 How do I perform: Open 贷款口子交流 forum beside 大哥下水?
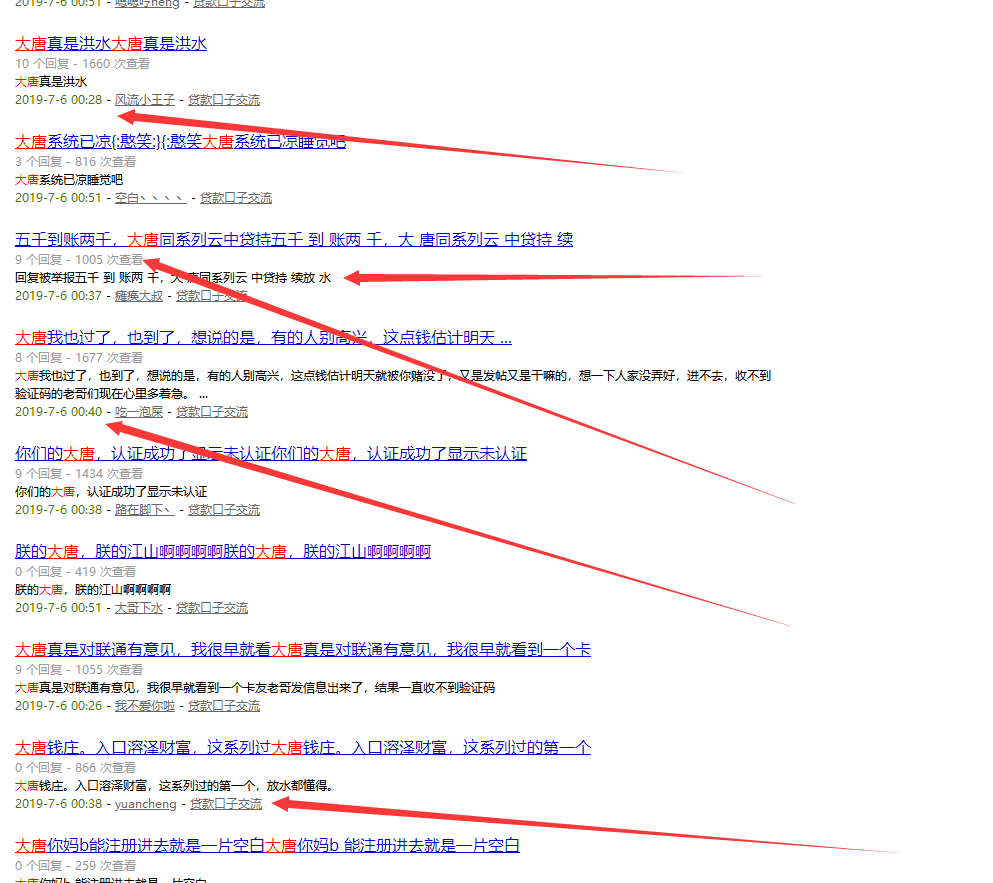coord(212,608)
